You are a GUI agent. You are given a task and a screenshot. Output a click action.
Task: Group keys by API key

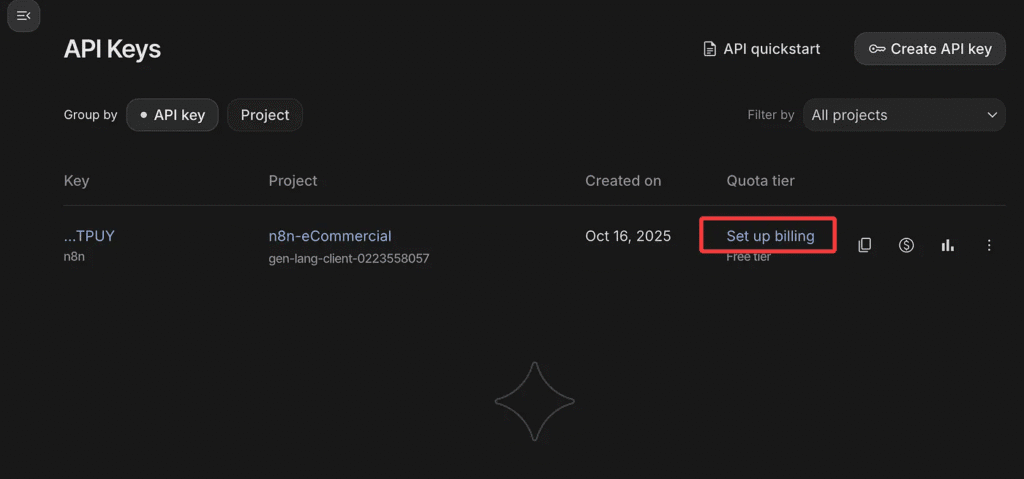(172, 115)
